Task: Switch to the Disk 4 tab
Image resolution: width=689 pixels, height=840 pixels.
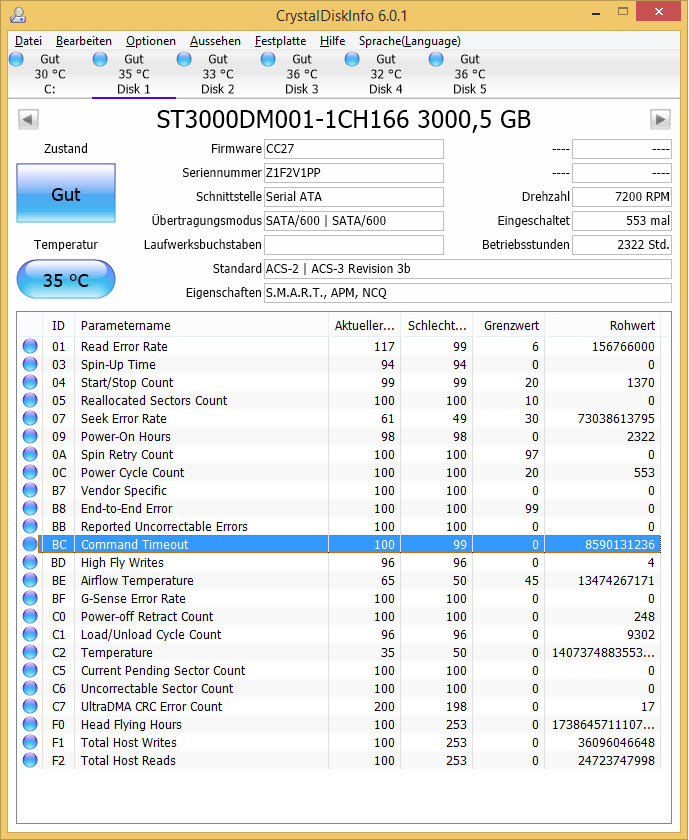Action: point(386,74)
